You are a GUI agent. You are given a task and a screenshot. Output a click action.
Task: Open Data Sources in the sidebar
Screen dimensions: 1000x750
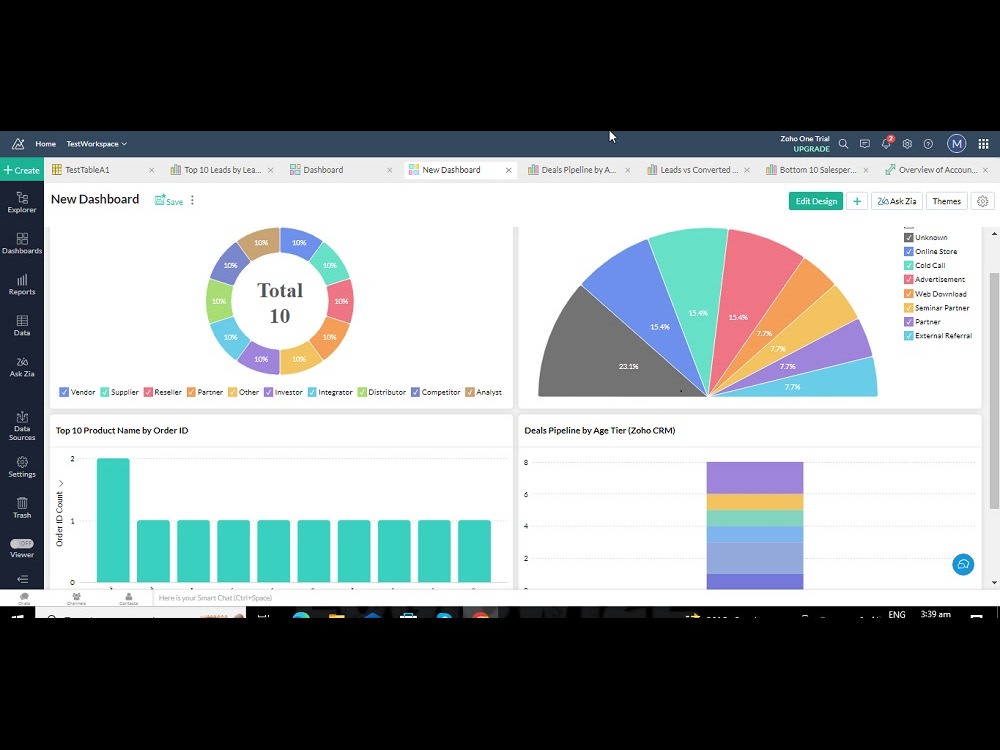(x=22, y=425)
